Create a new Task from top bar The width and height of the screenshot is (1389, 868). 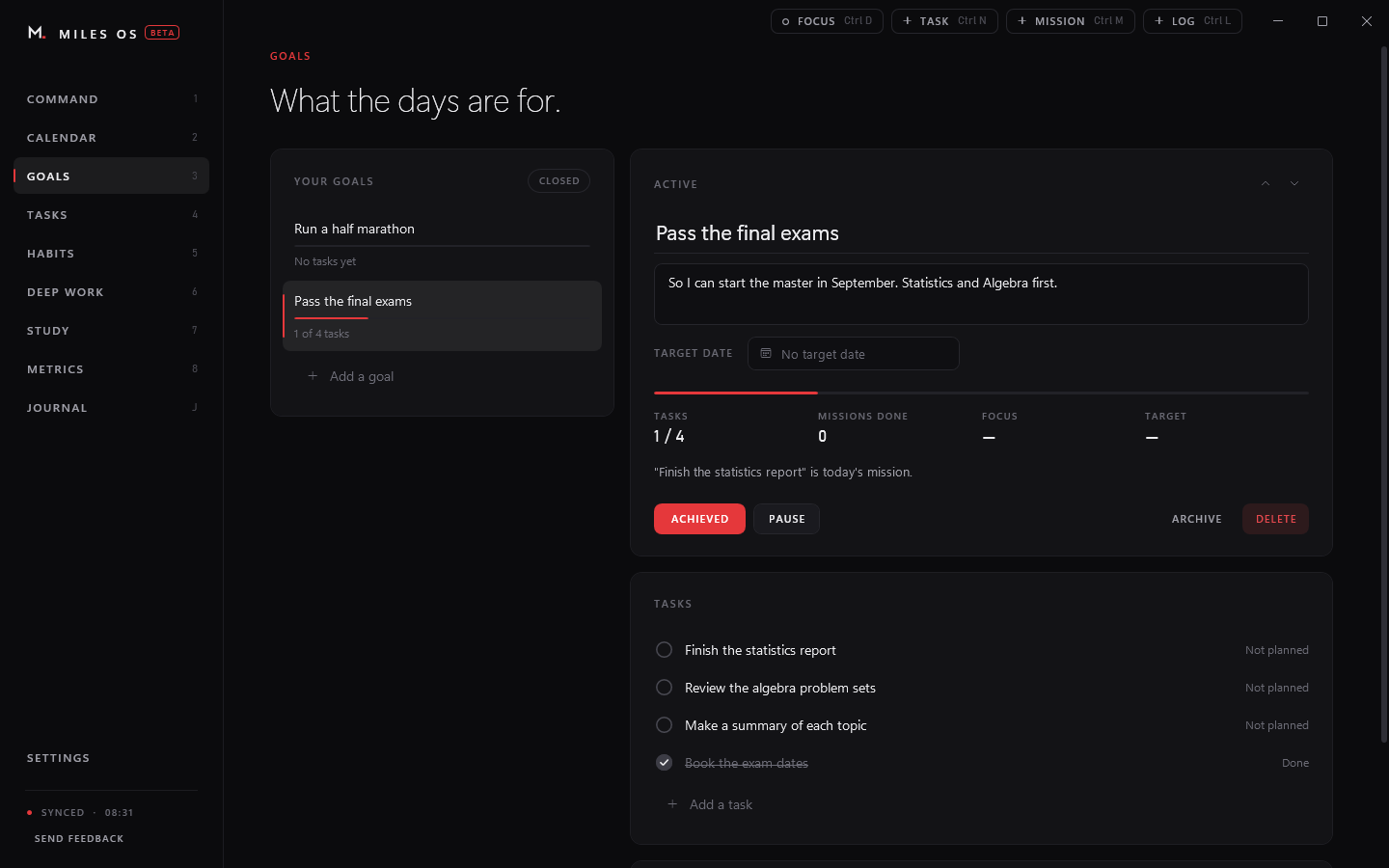click(x=944, y=21)
